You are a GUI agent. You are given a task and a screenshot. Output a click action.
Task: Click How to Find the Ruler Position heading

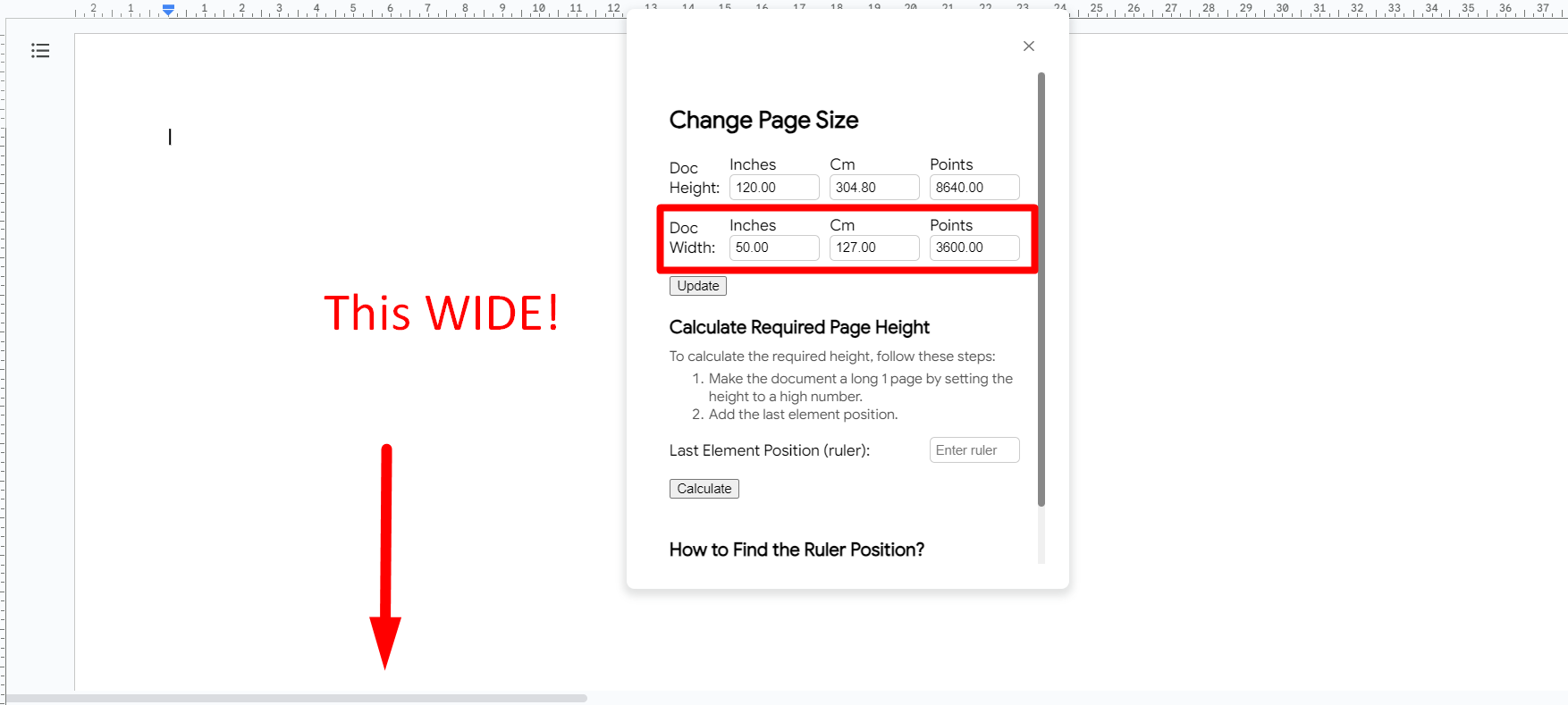[x=797, y=550]
